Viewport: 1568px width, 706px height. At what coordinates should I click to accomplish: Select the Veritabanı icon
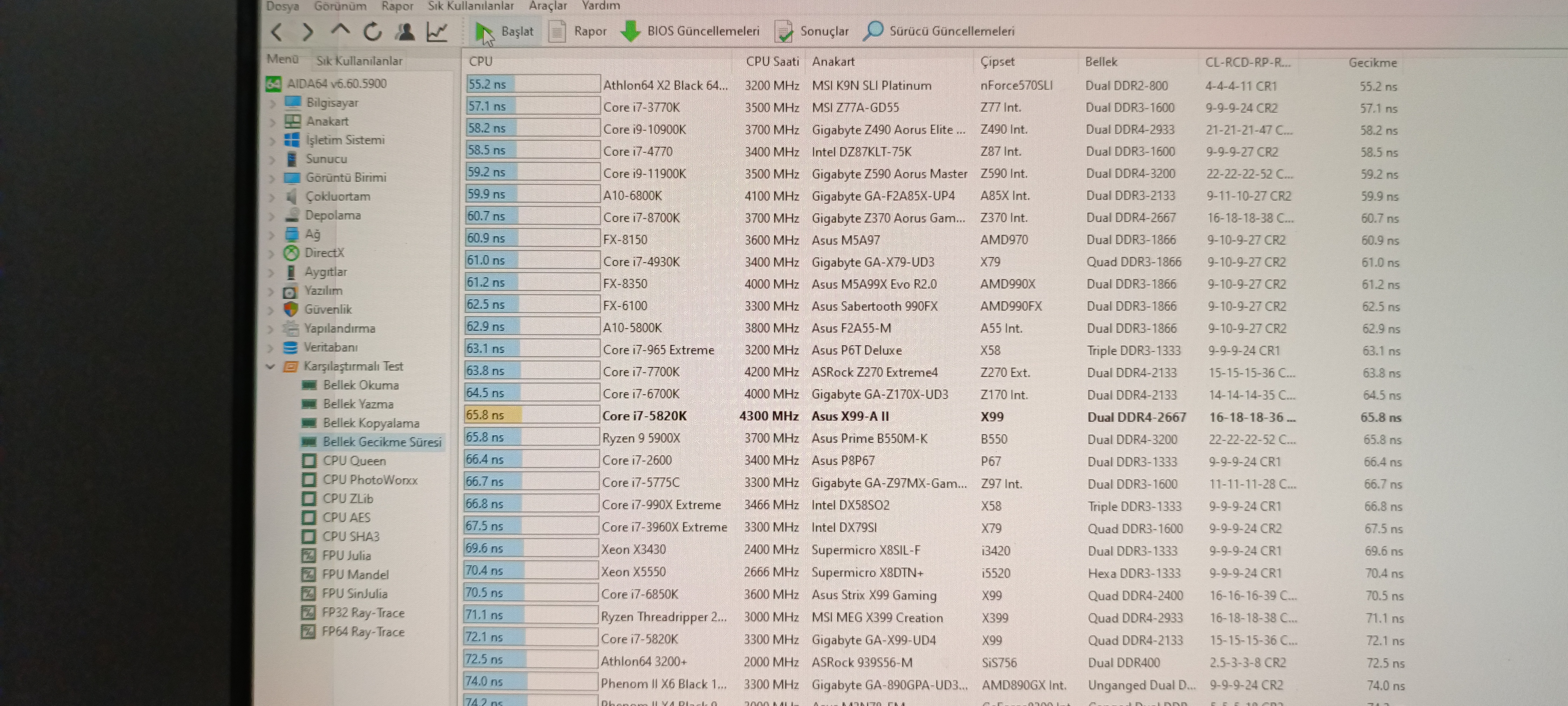290,347
